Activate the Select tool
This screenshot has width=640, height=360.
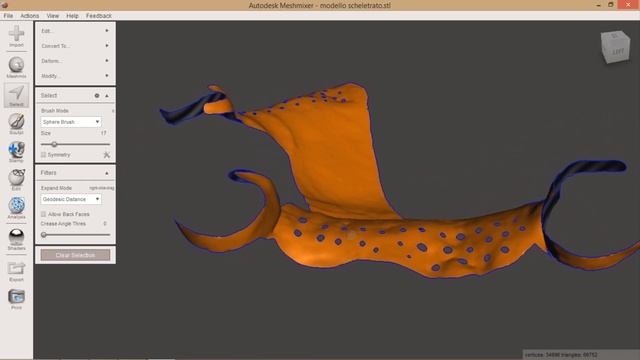(16, 96)
